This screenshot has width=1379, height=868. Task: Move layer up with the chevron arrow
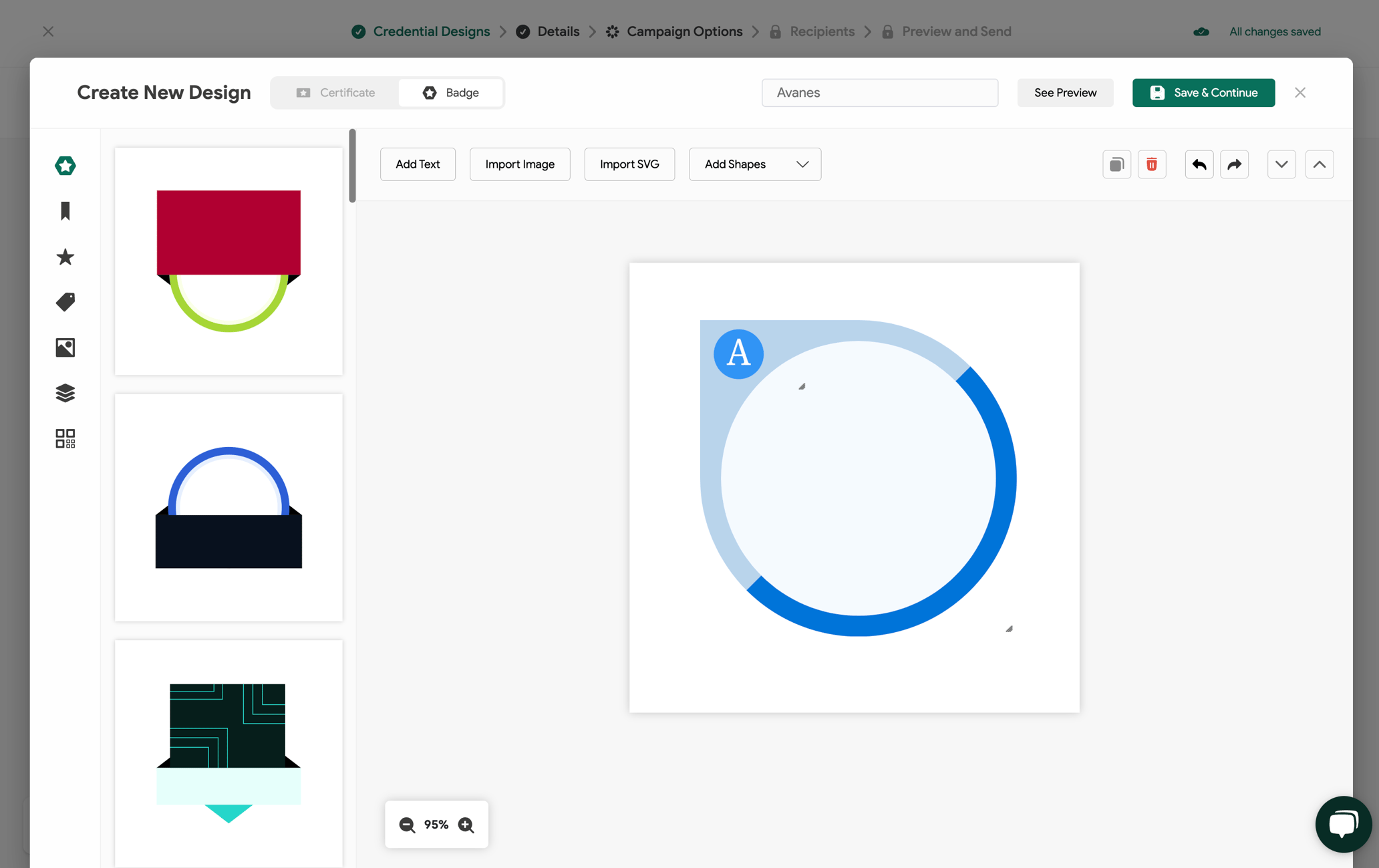(x=1319, y=164)
